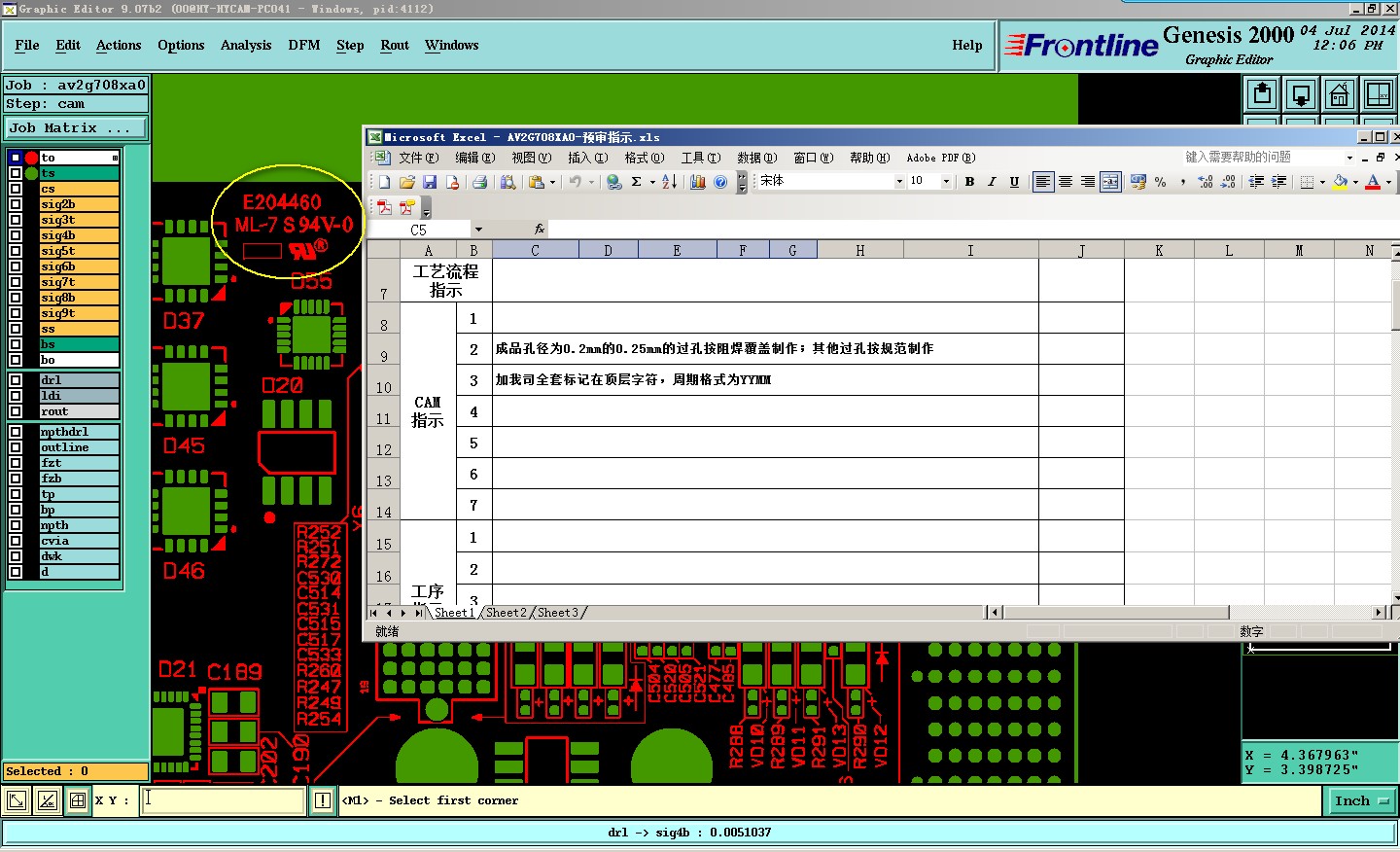Click the Insert Function fx icon
This screenshot has height=852, width=1400.
coord(540,230)
